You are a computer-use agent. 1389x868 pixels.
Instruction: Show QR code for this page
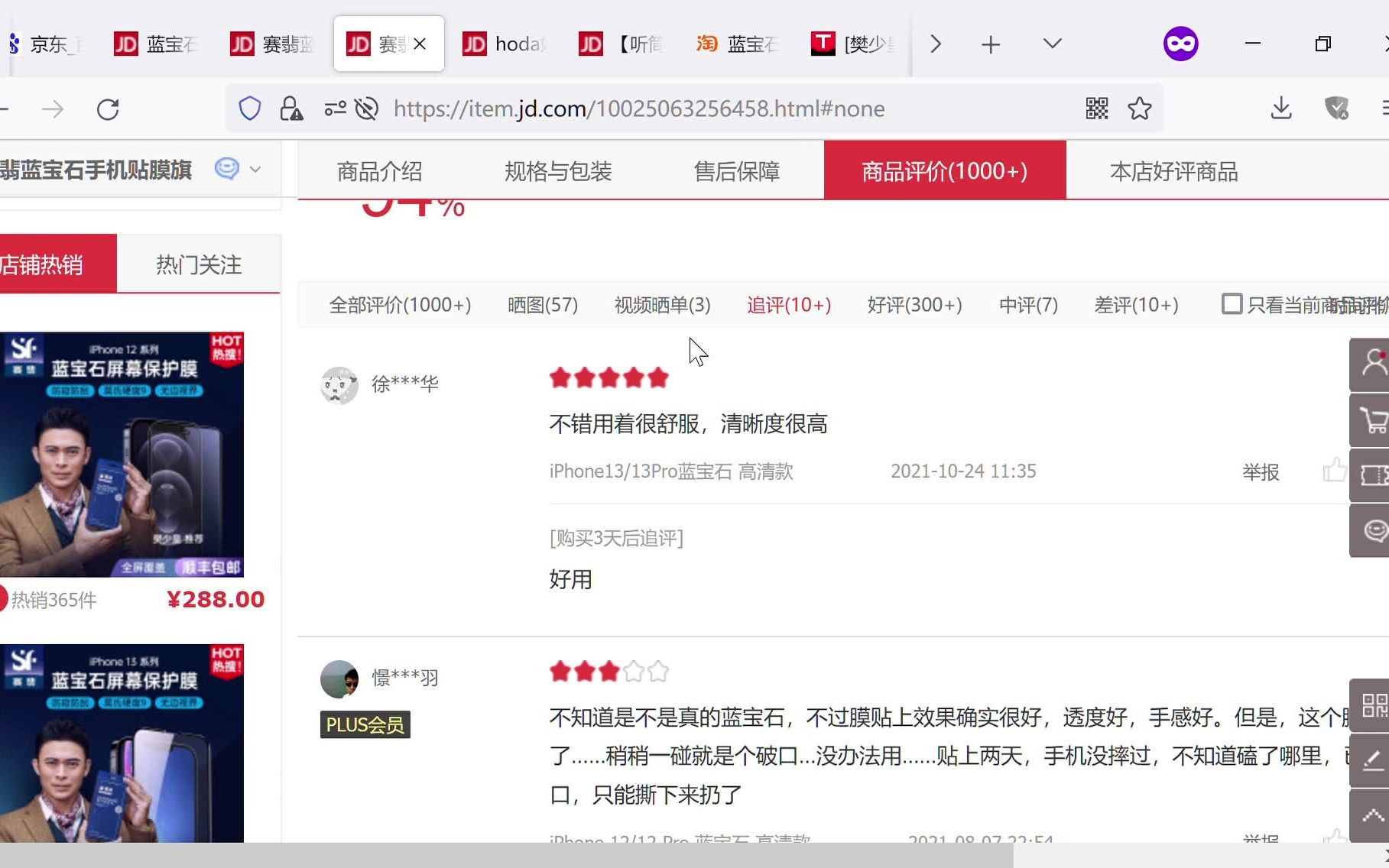point(1097,108)
